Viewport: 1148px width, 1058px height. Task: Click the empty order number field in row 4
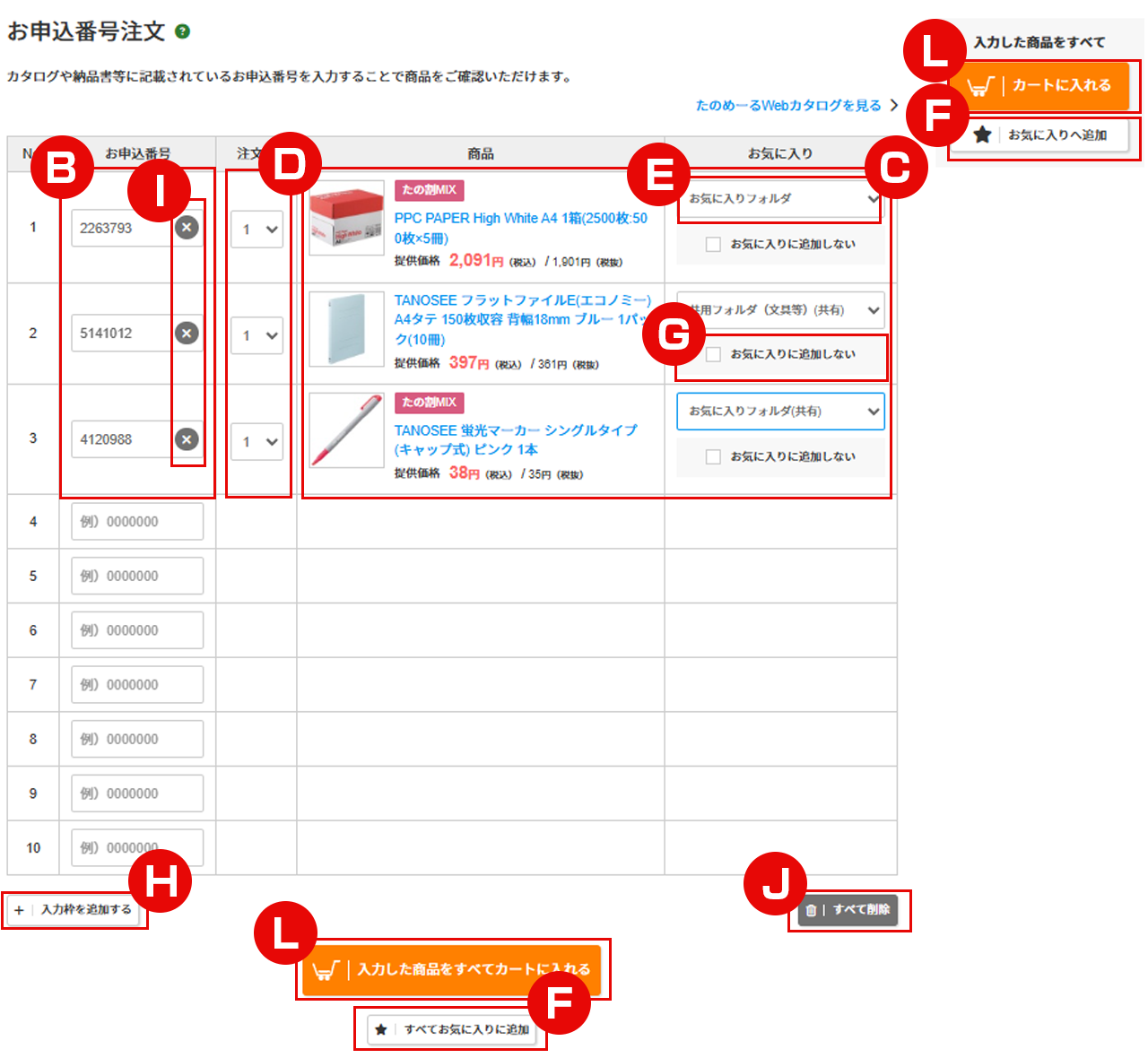coord(137,522)
